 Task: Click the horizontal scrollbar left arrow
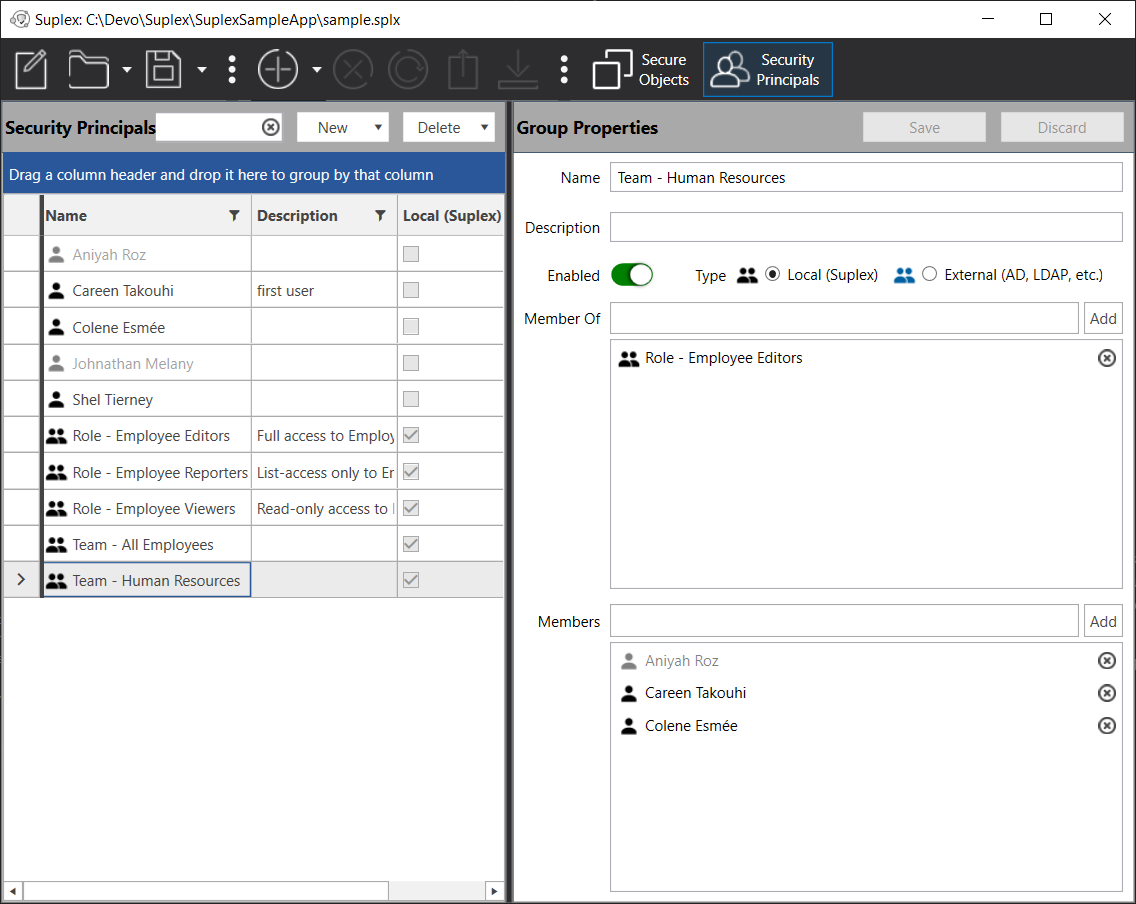pyautogui.click(x=12, y=891)
